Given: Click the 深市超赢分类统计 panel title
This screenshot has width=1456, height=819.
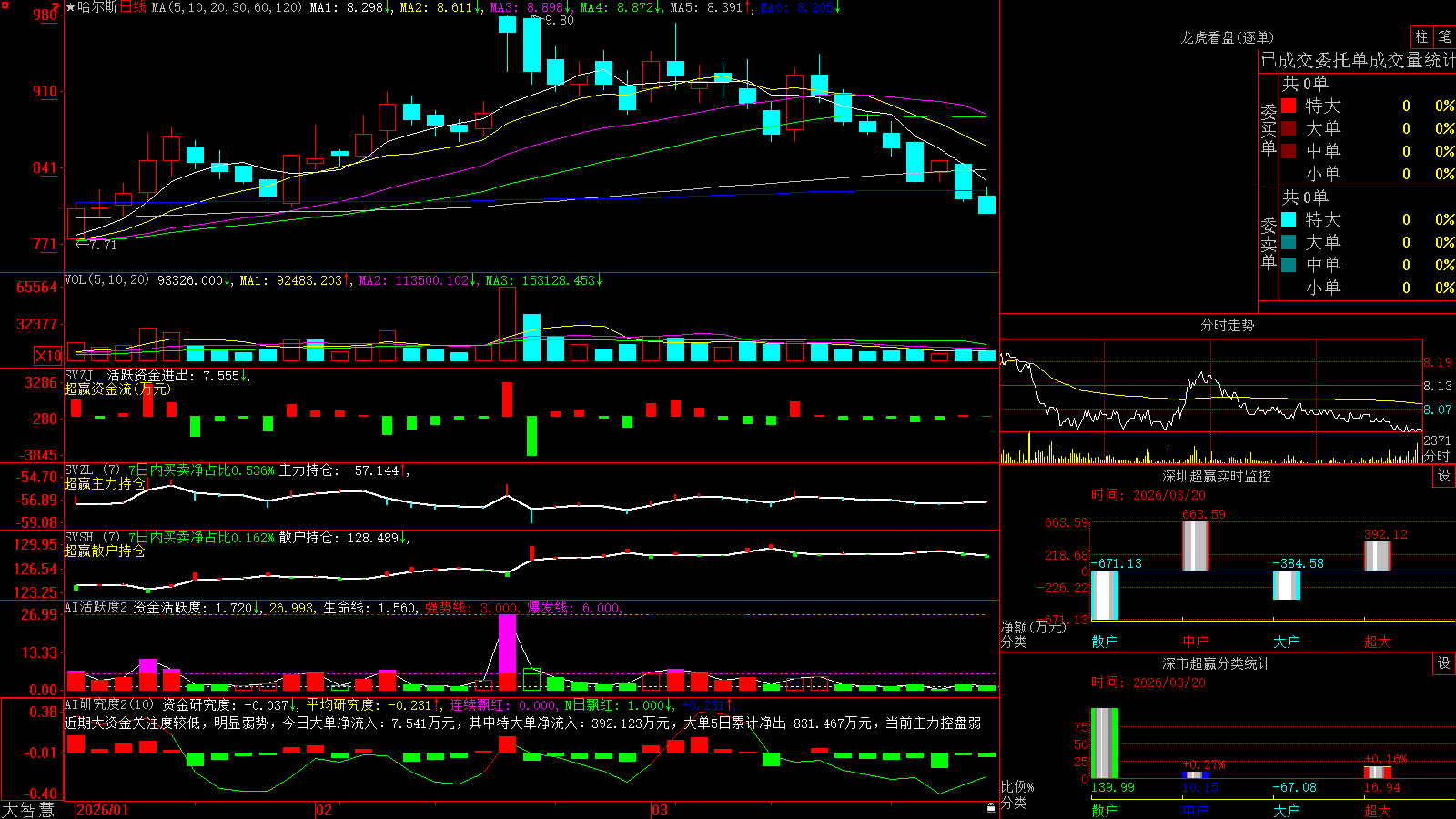Looking at the screenshot, I should coord(1217,663).
